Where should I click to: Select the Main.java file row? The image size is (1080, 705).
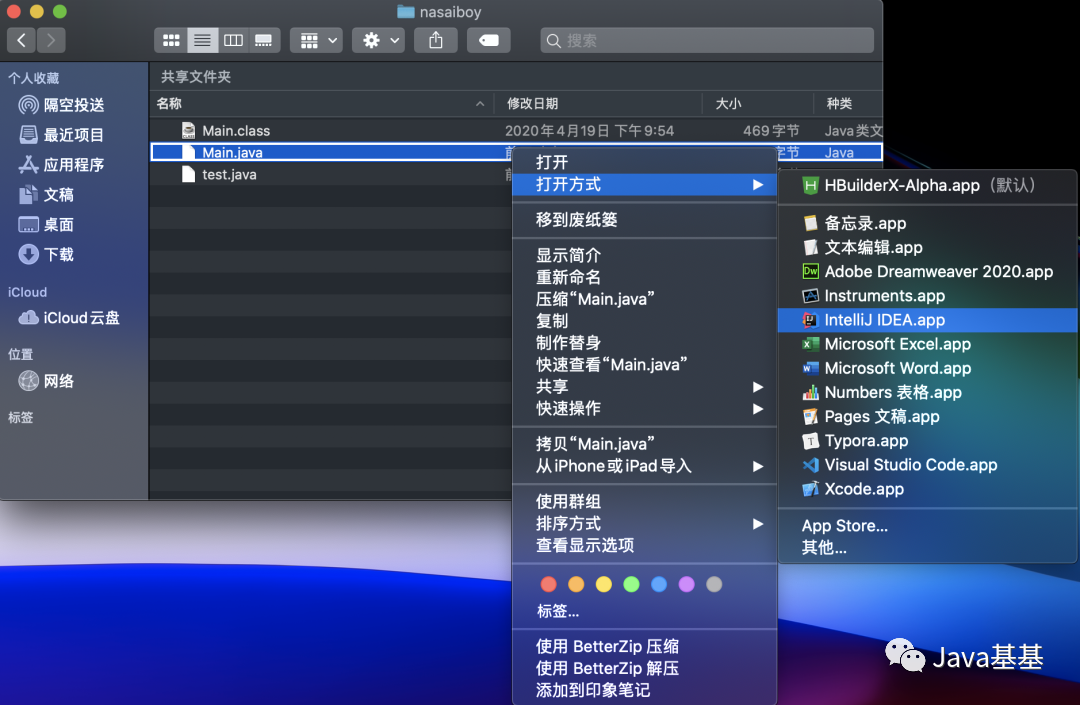tap(516, 153)
